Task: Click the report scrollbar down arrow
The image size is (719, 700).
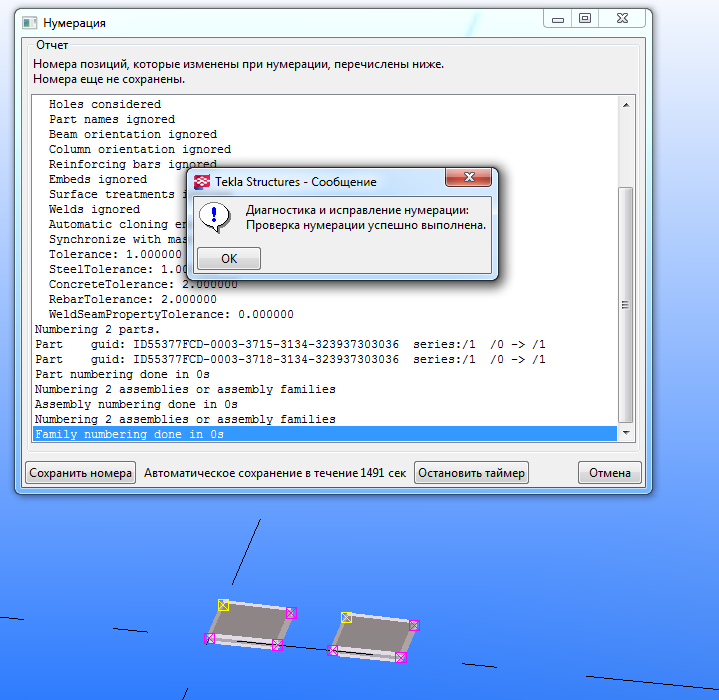Action: click(626, 433)
